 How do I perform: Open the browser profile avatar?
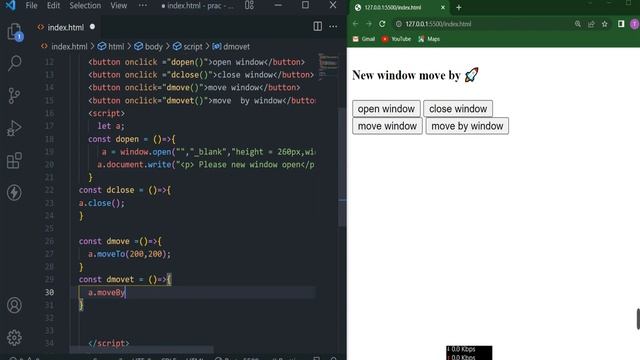pos(634,24)
